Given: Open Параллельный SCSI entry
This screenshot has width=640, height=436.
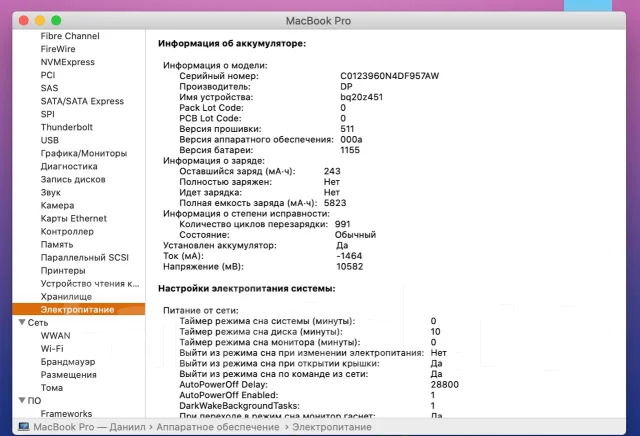Looking at the screenshot, I should click(84, 258).
